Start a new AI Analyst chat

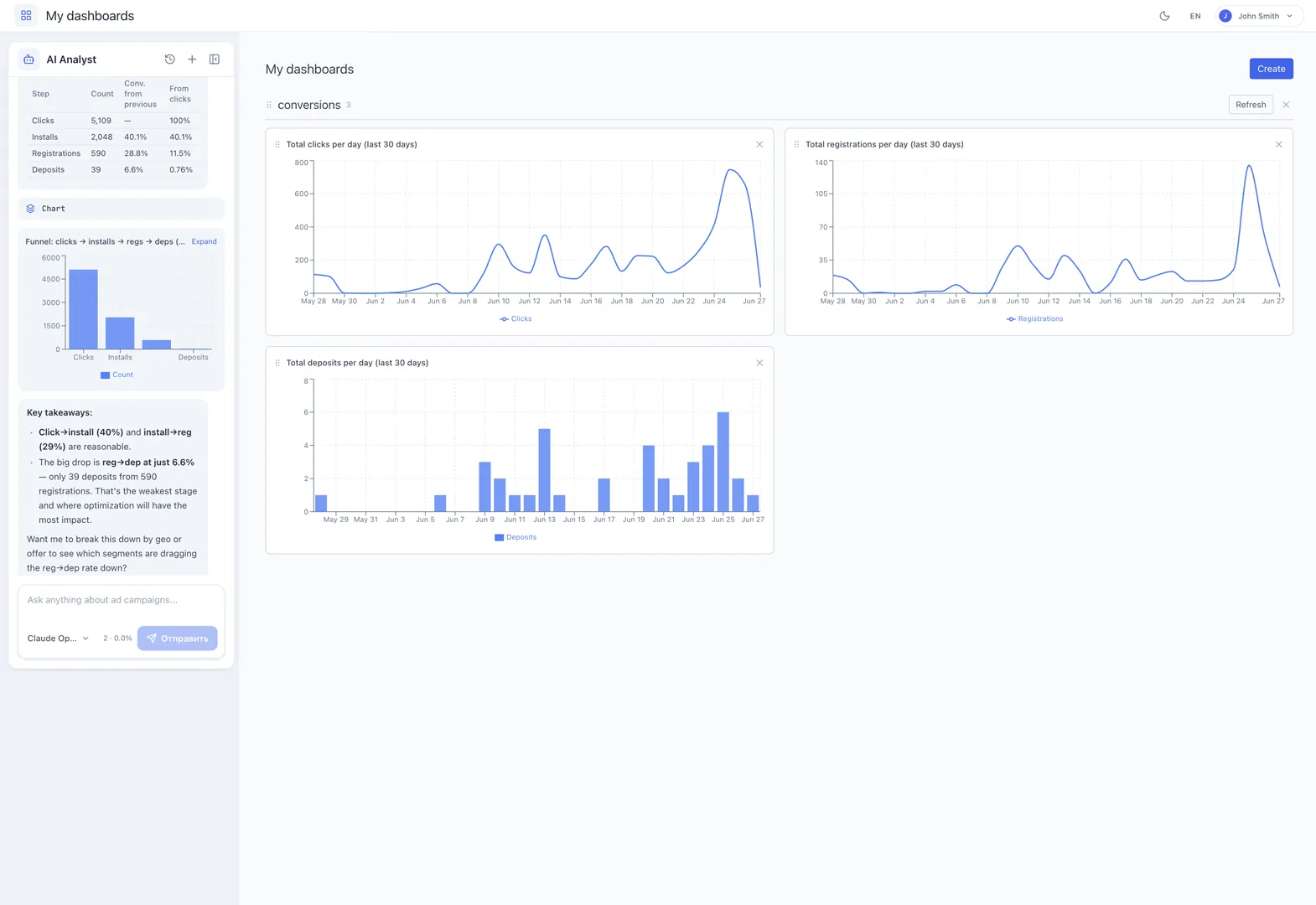click(192, 59)
